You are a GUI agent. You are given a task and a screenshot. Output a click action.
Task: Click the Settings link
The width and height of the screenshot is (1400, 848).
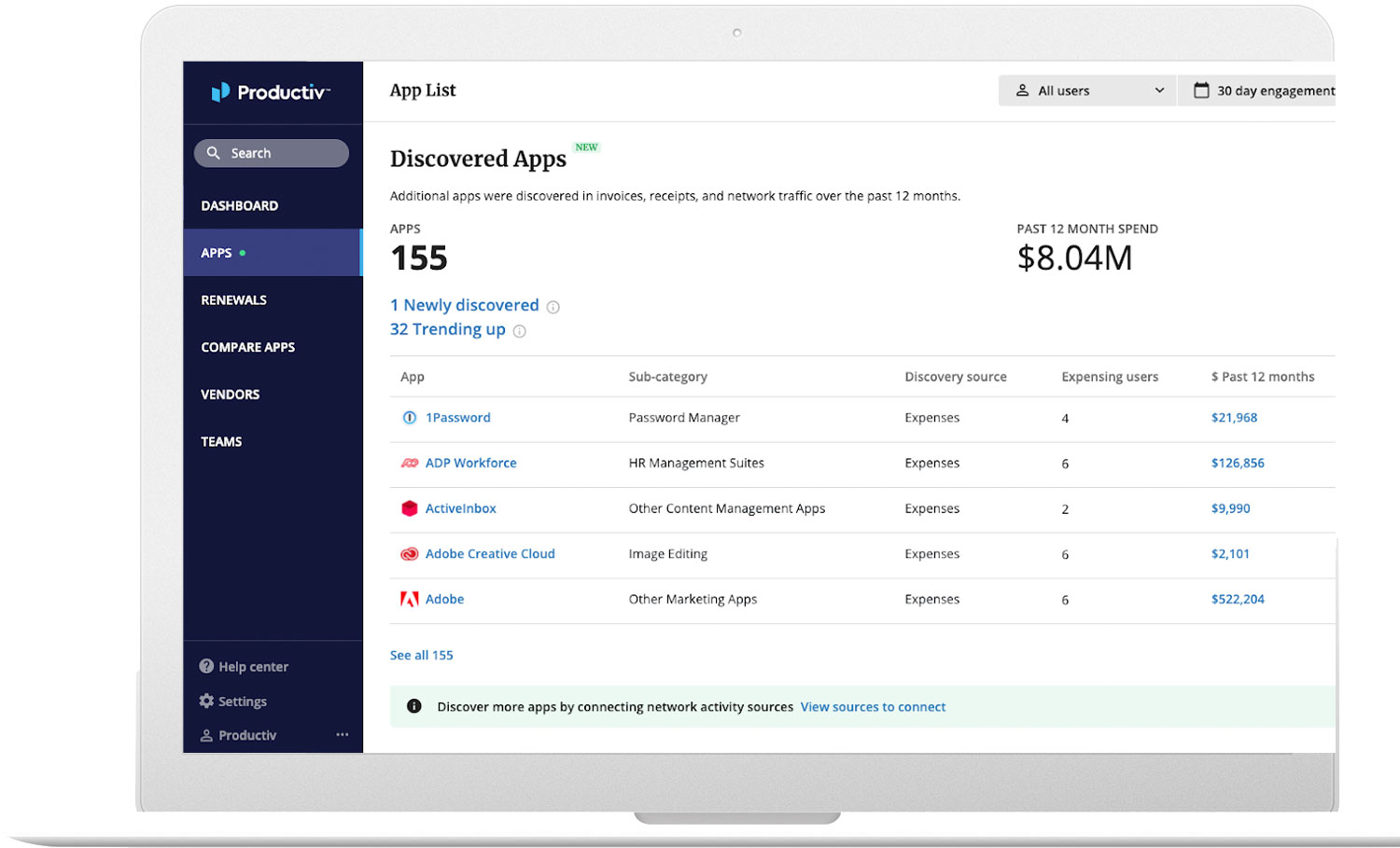243,702
